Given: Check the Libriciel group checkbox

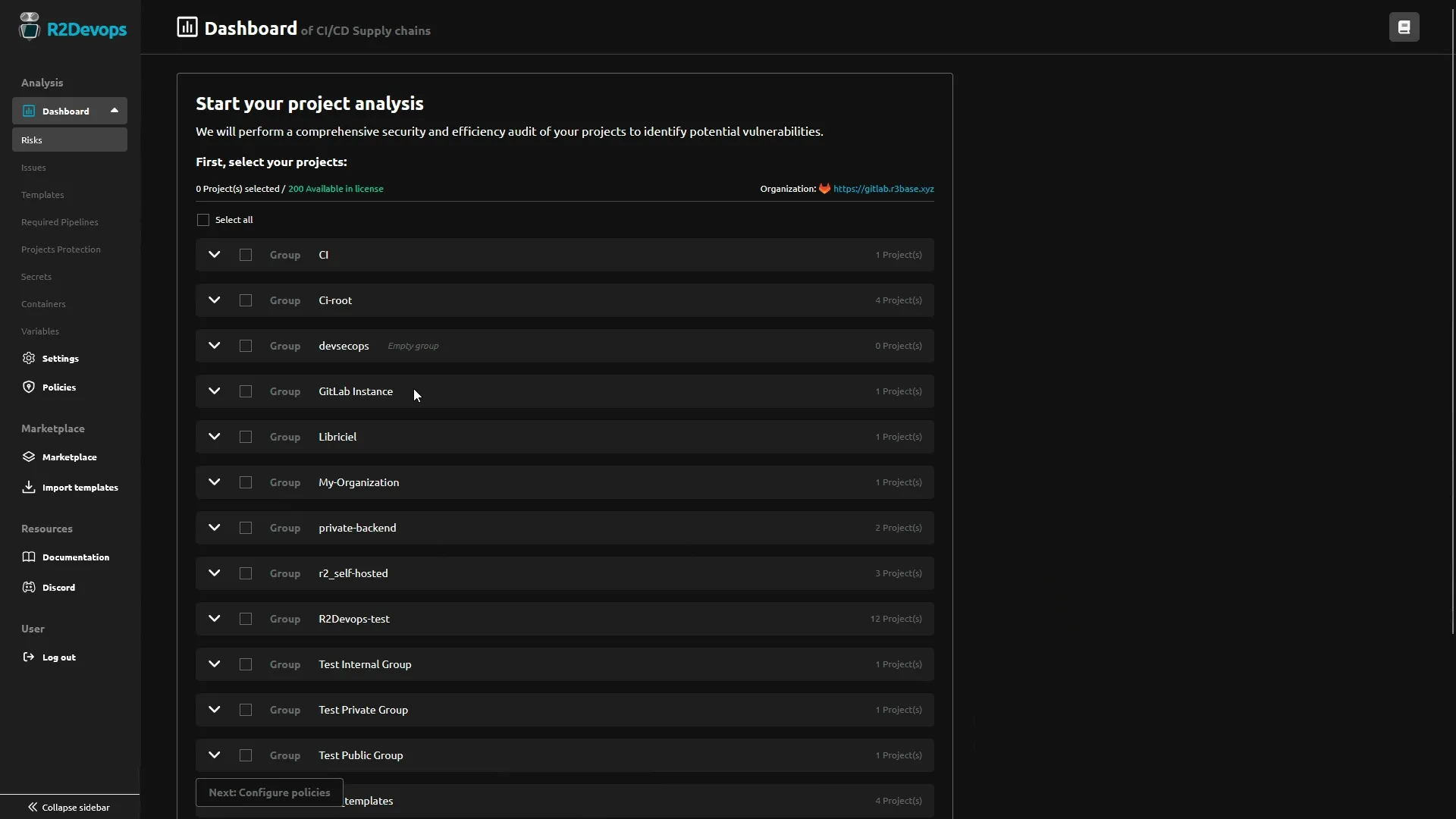Looking at the screenshot, I should pos(246,437).
